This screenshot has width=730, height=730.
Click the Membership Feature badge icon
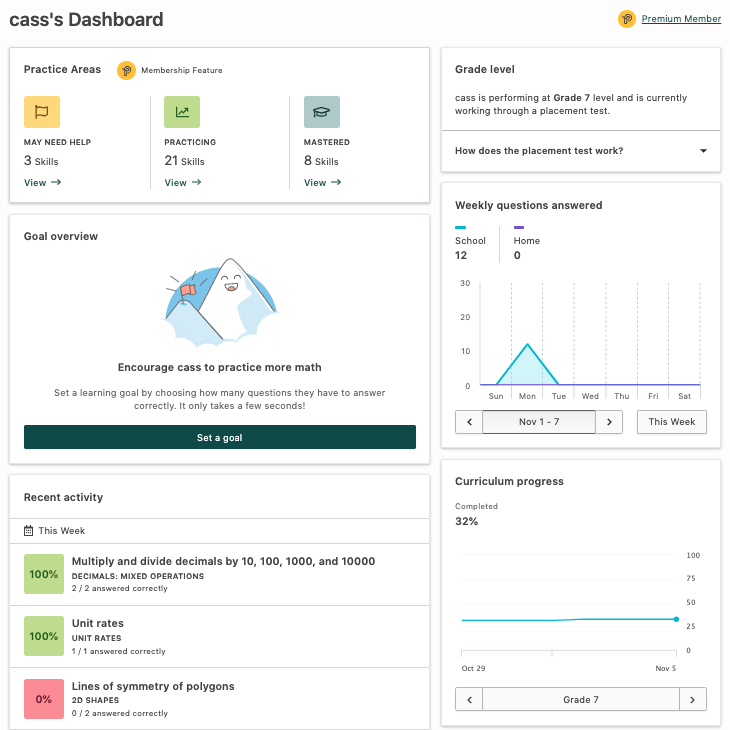pyautogui.click(x=126, y=70)
